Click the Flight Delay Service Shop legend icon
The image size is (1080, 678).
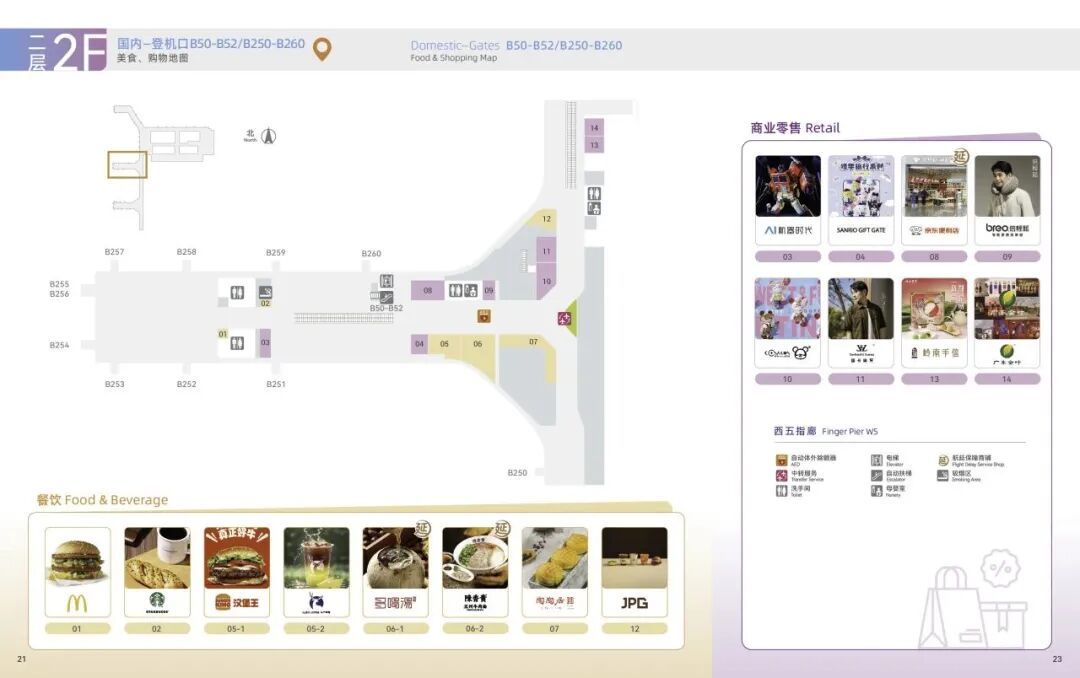coord(943,460)
